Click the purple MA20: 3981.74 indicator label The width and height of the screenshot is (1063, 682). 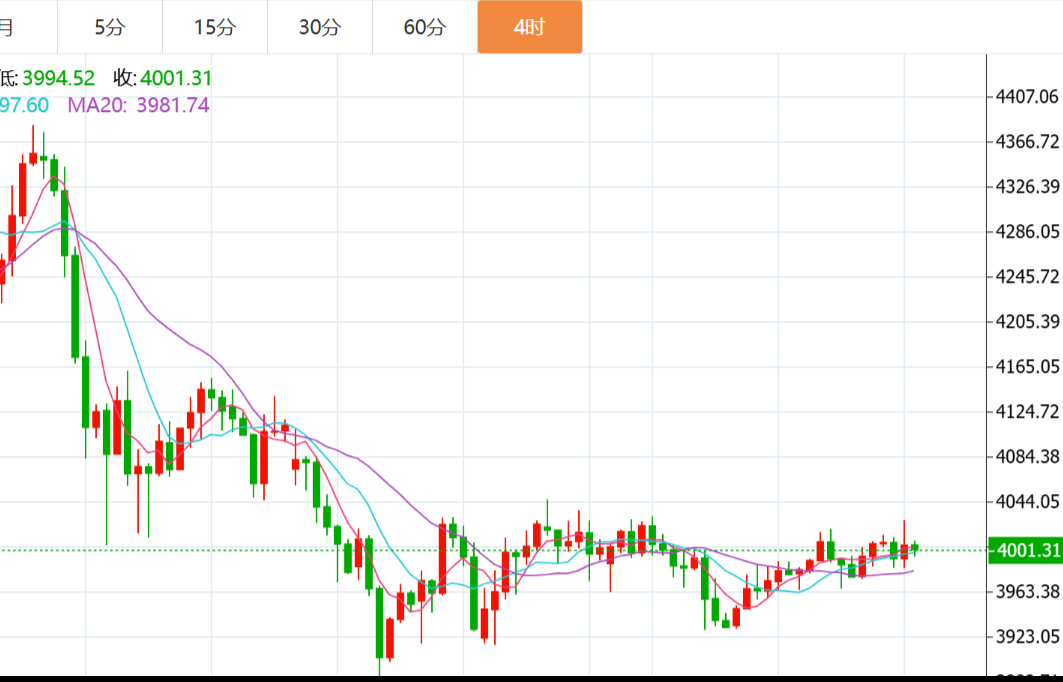(139, 105)
